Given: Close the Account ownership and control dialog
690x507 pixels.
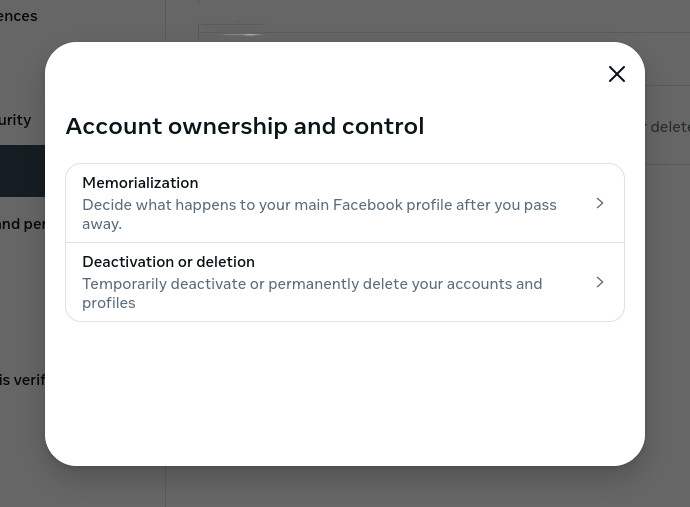Looking at the screenshot, I should (x=617, y=74).
